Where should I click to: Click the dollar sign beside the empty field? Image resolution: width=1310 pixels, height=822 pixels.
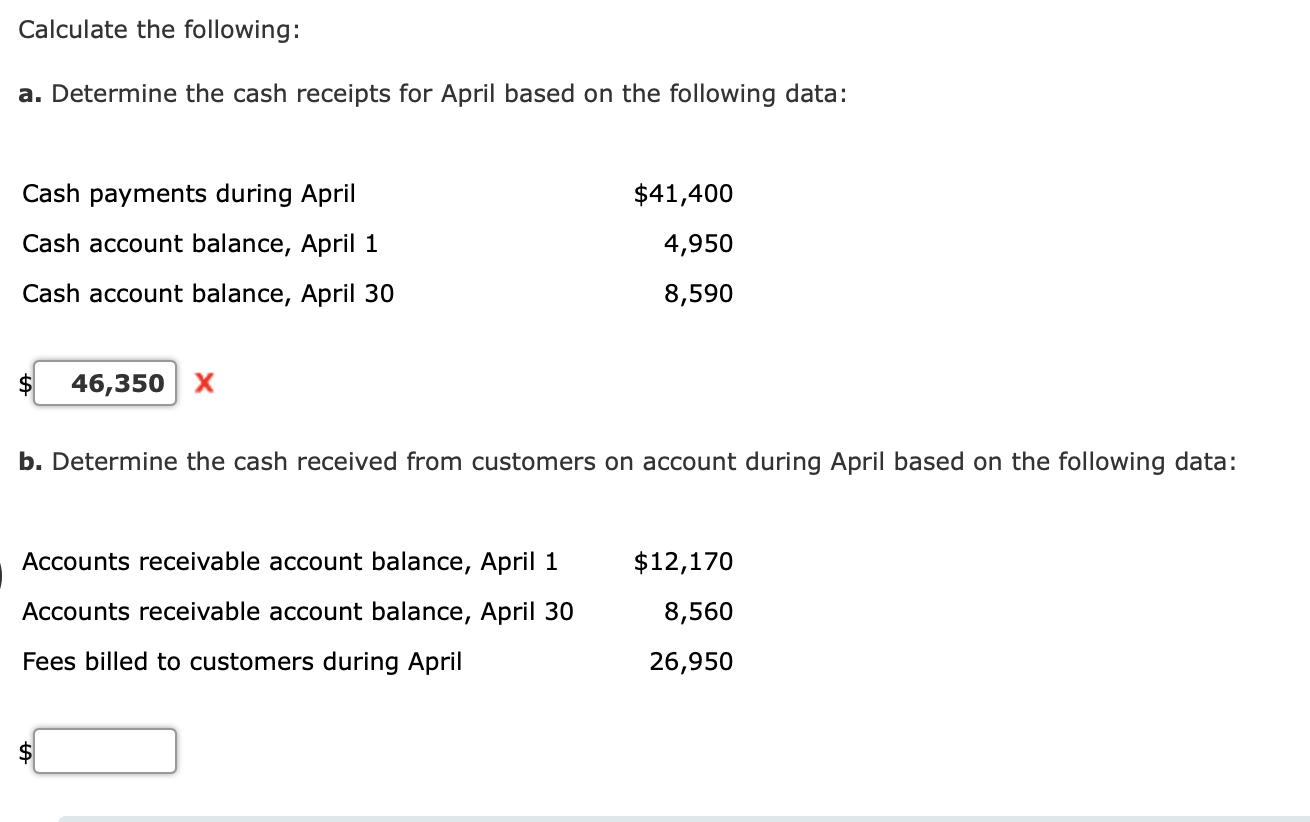[x=27, y=752]
